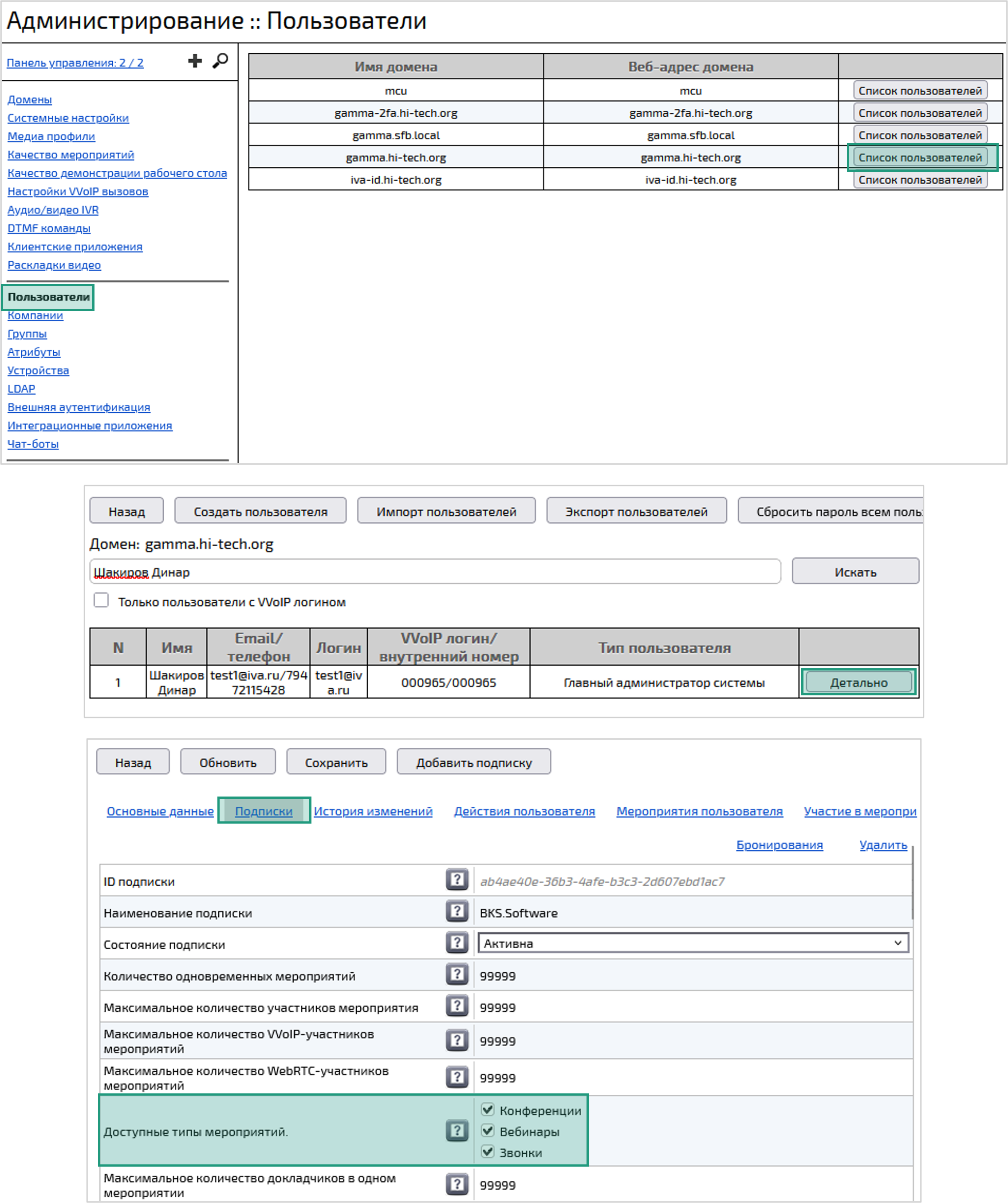This screenshot has height=1203, width=1008.
Task: Uncheck the Вебинары checkbox
Action: [x=488, y=1131]
